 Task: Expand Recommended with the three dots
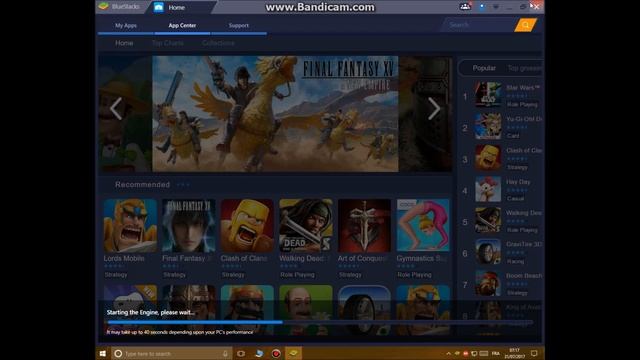[183, 185]
